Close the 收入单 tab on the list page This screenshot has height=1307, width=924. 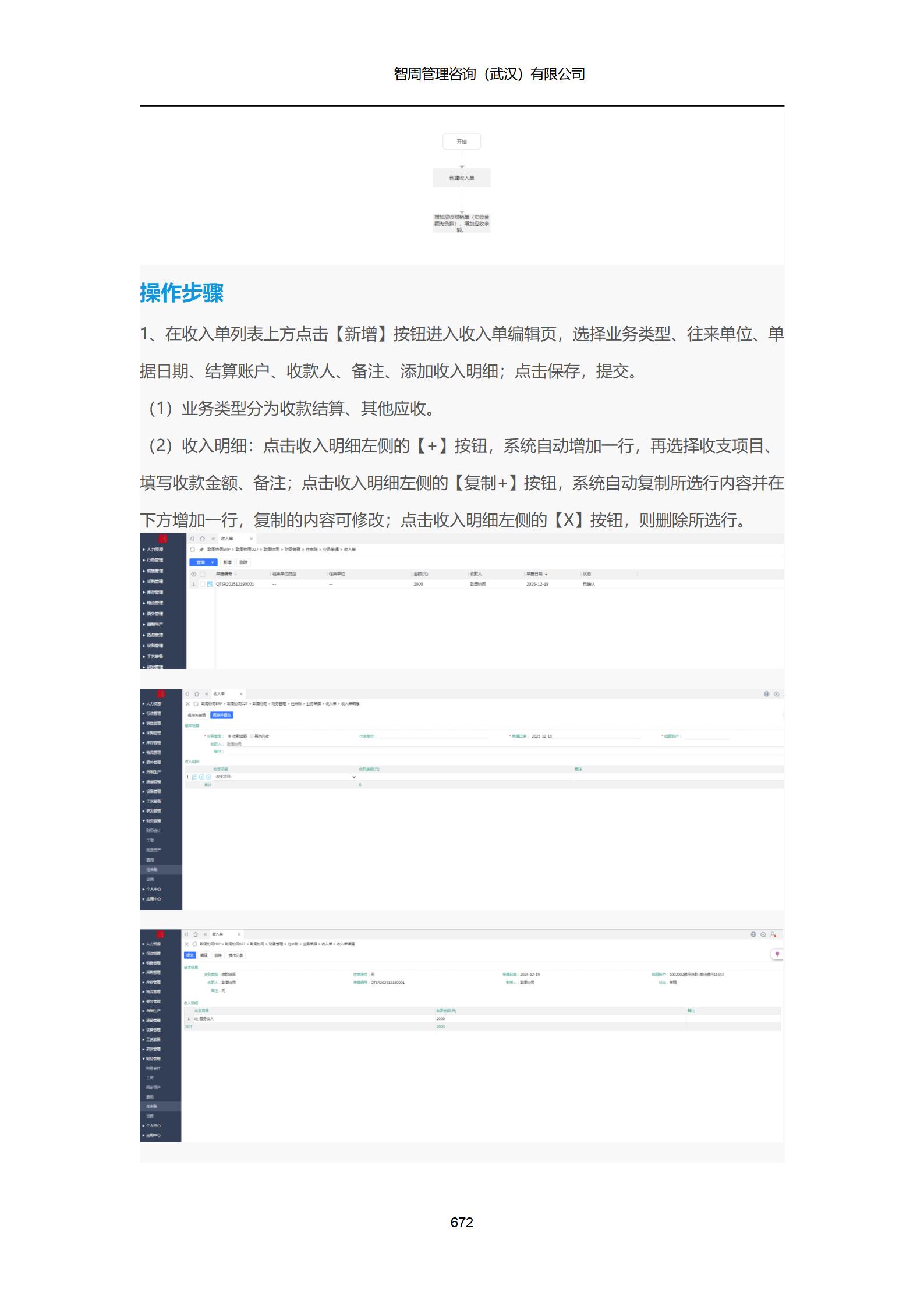click(x=251, y=539)
